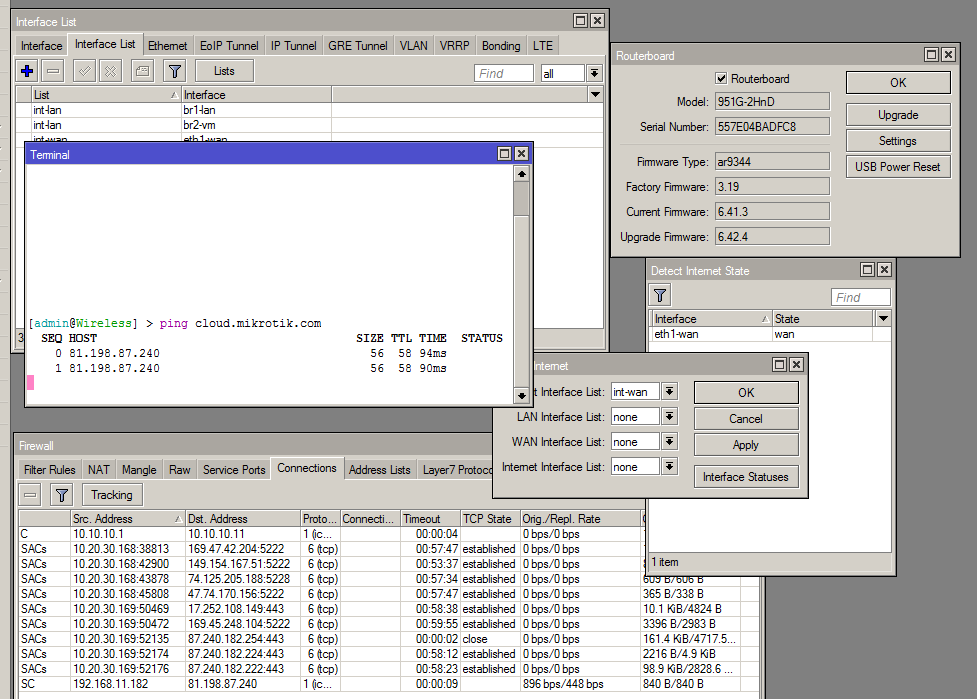Click Apply in Detect Internet dialog
Viewport: 977px width, 699px height.
coord(746,445)
